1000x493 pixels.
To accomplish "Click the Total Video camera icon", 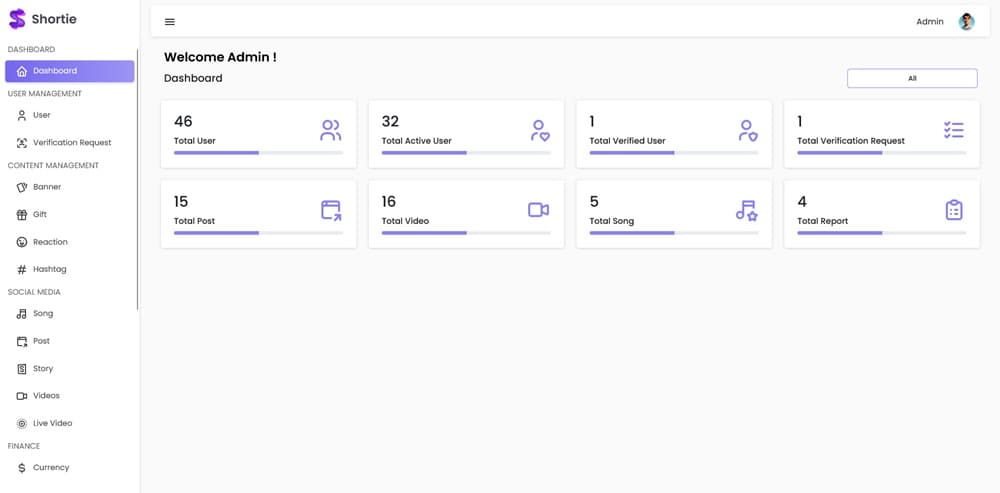I will pos(538,210).
